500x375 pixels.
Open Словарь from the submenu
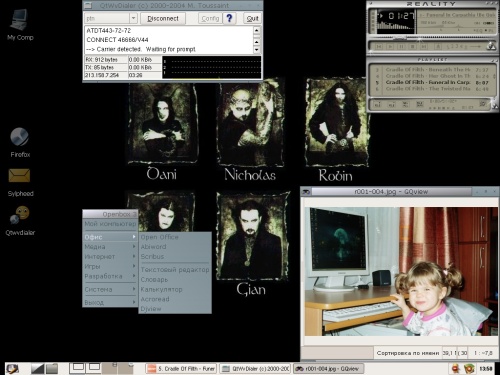175,279
